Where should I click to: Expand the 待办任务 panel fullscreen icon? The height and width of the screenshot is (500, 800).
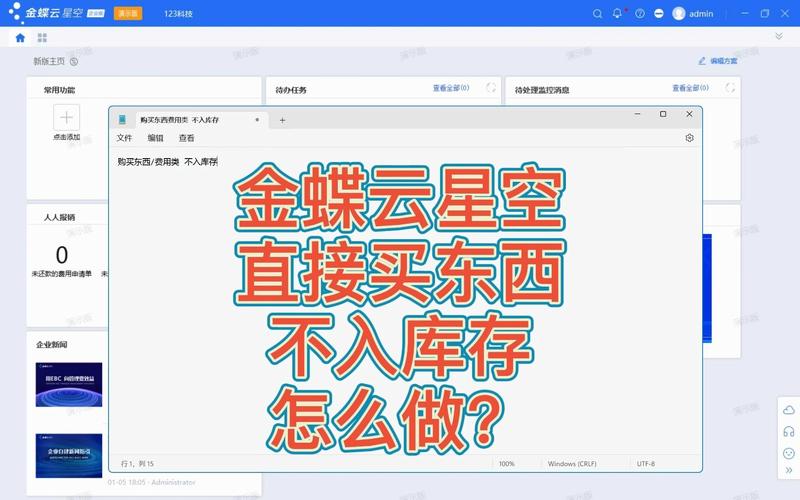pyautogui.click(x=491, y=88)
